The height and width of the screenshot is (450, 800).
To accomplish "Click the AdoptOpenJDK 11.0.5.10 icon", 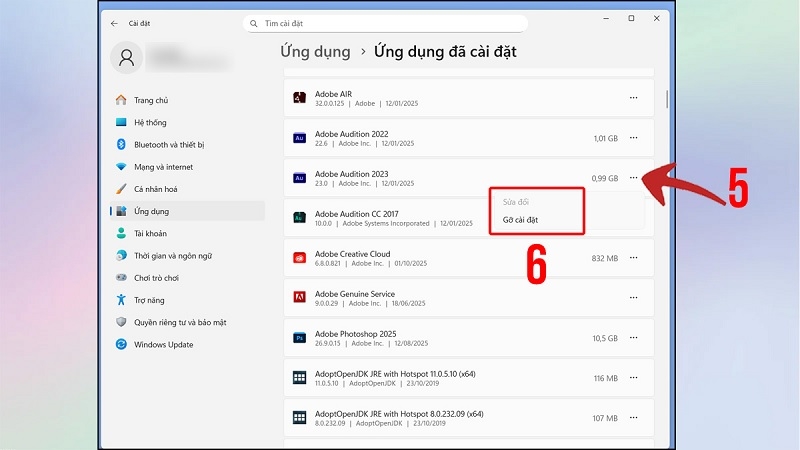I will click(x=299, y=378).
